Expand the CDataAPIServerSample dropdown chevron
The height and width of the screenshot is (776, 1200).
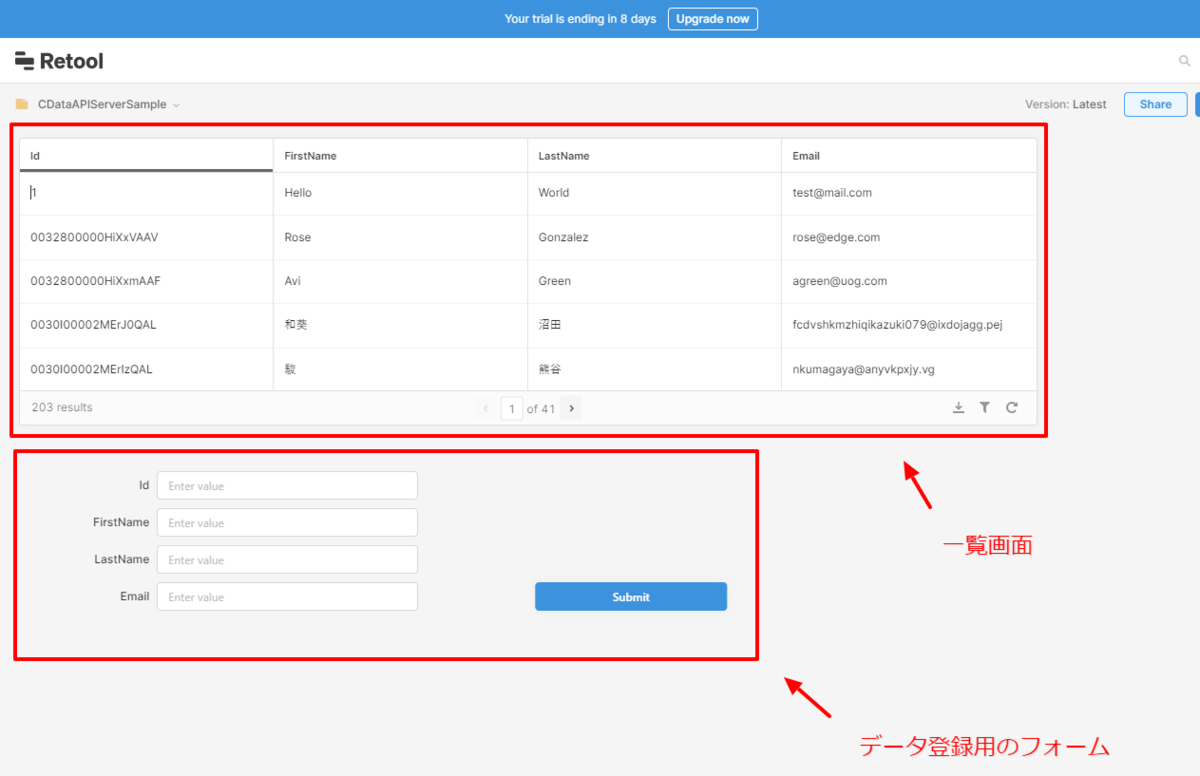[176, 105]
